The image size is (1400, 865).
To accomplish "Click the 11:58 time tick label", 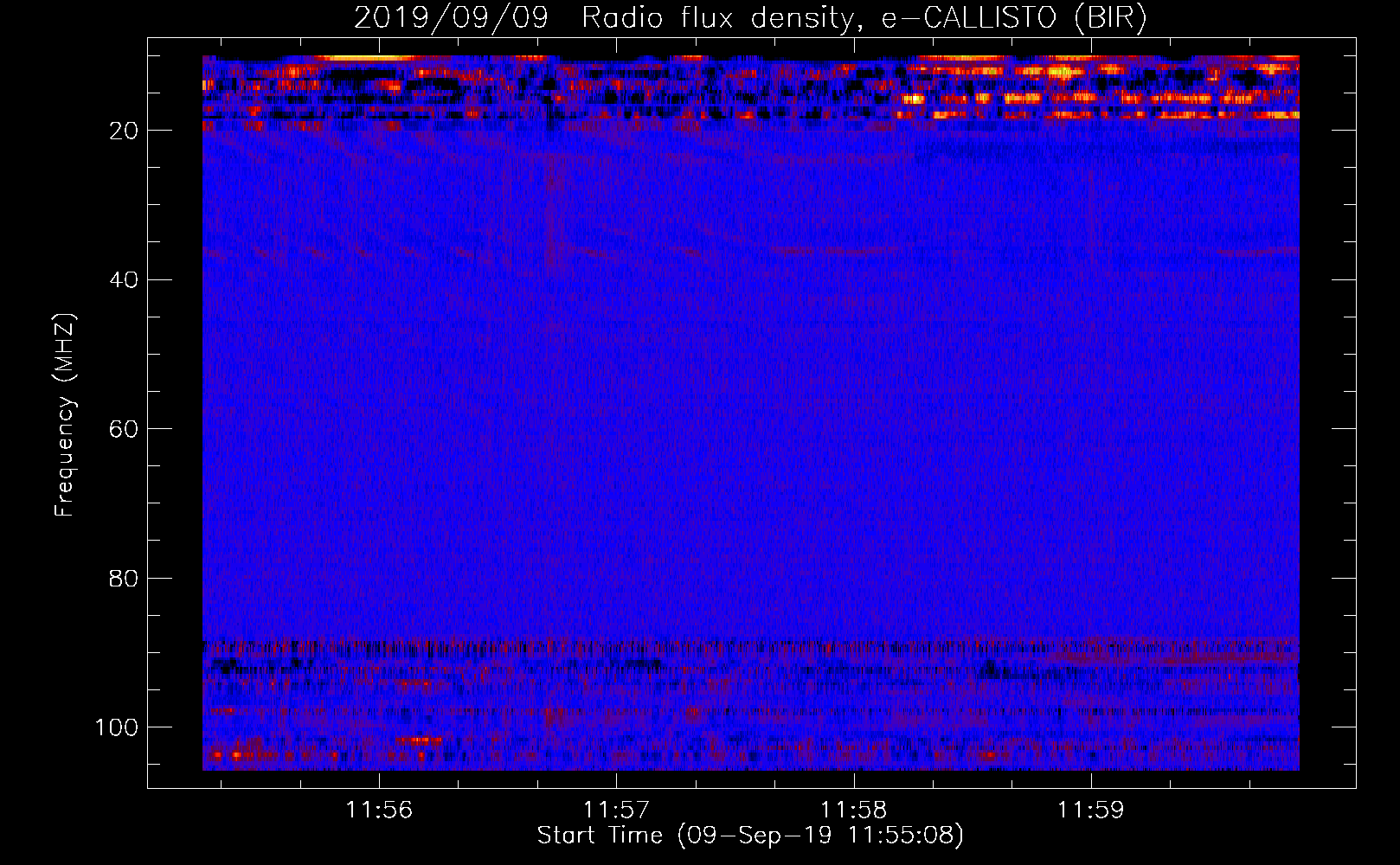I will click(x=854, y=811).
